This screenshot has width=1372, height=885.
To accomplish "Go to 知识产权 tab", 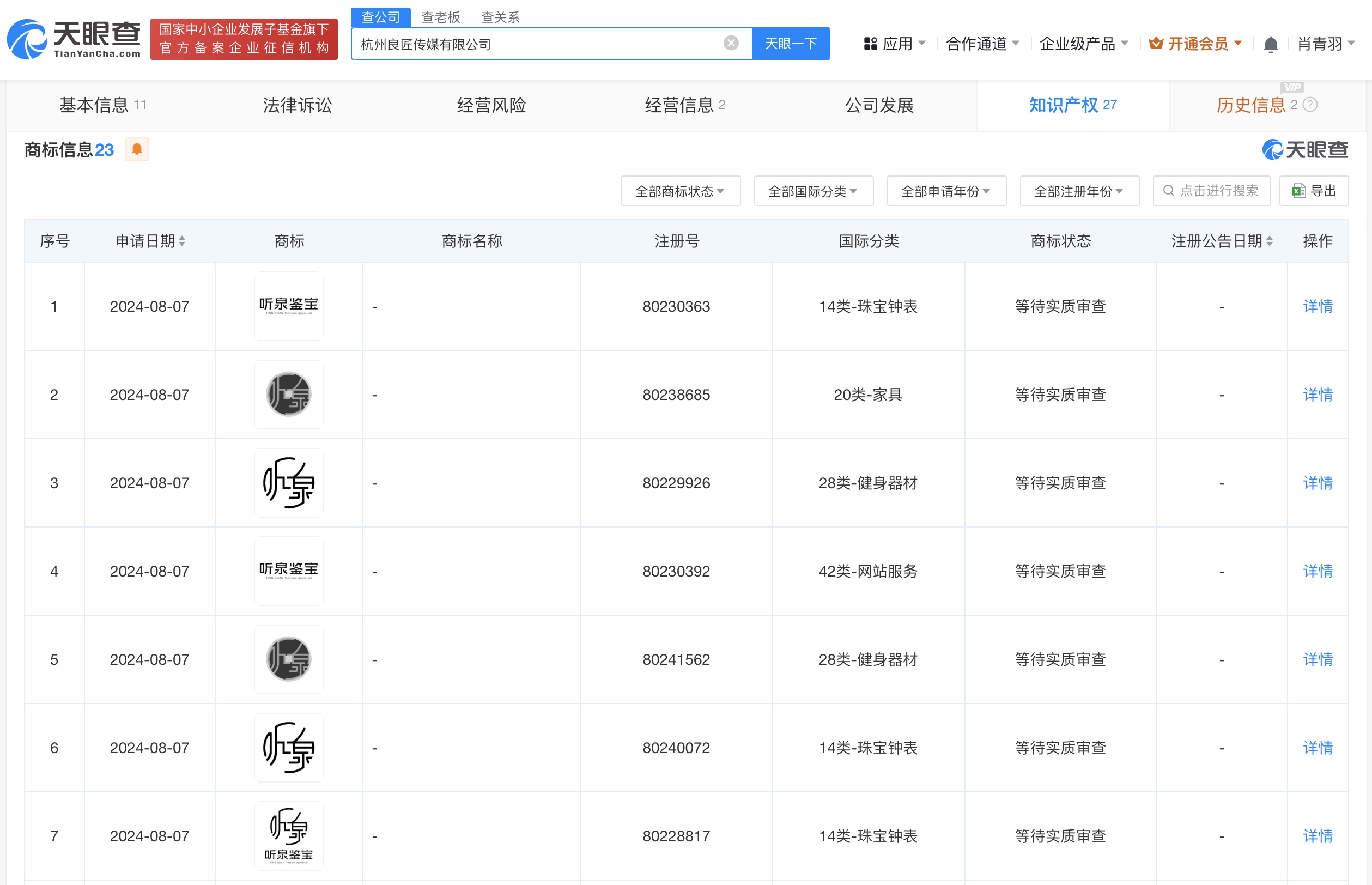I will coord(1073,105).
